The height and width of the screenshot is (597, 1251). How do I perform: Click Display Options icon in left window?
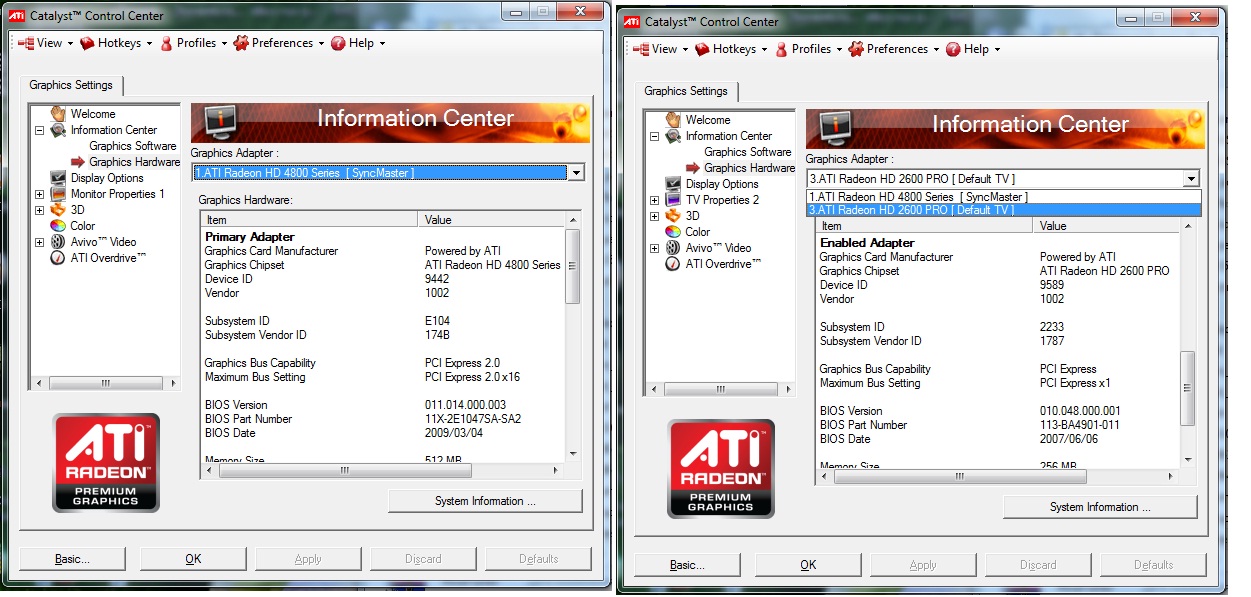[x=58, y=178]
